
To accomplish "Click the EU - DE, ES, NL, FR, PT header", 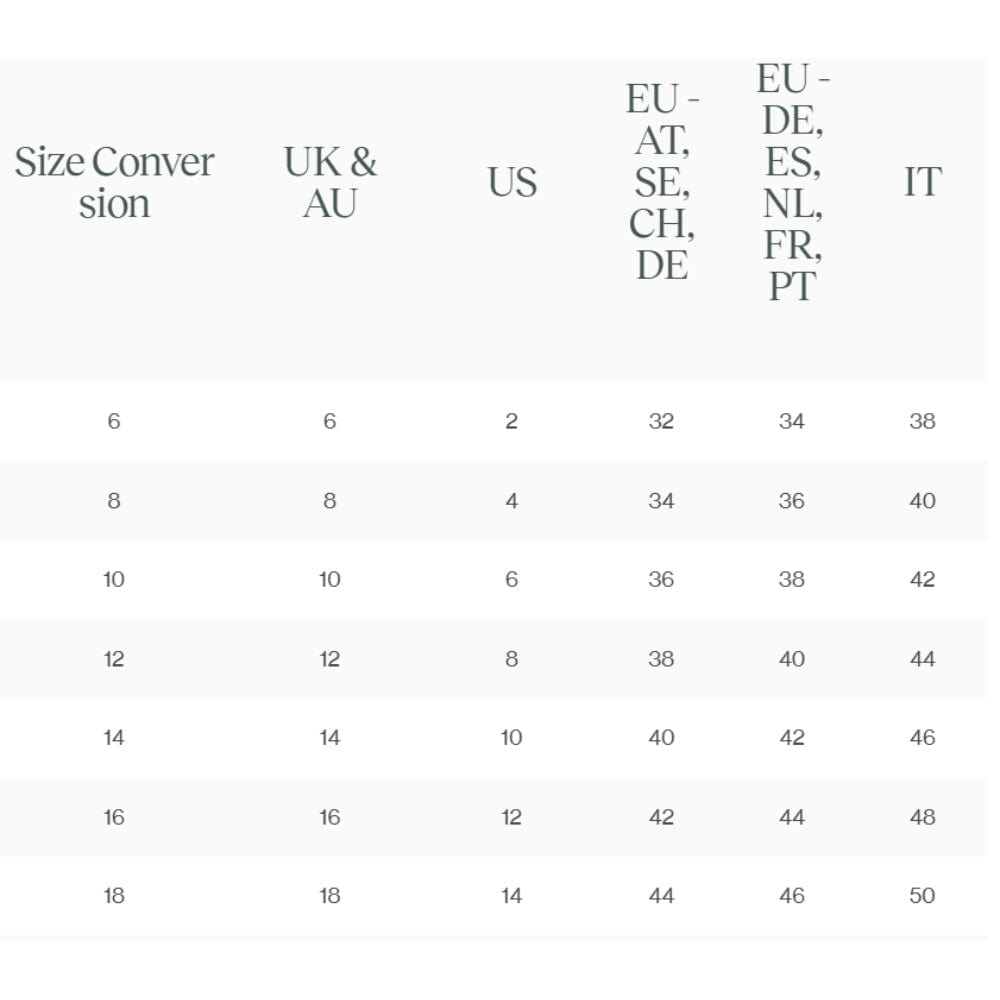I will tap(792, 182).
